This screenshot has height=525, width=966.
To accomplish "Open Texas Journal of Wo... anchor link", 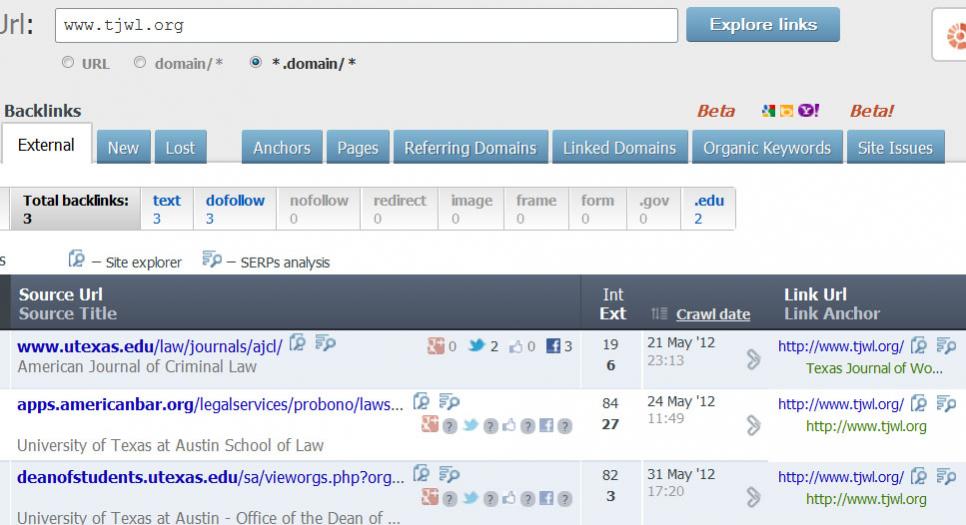I will (x=874, y=368).
